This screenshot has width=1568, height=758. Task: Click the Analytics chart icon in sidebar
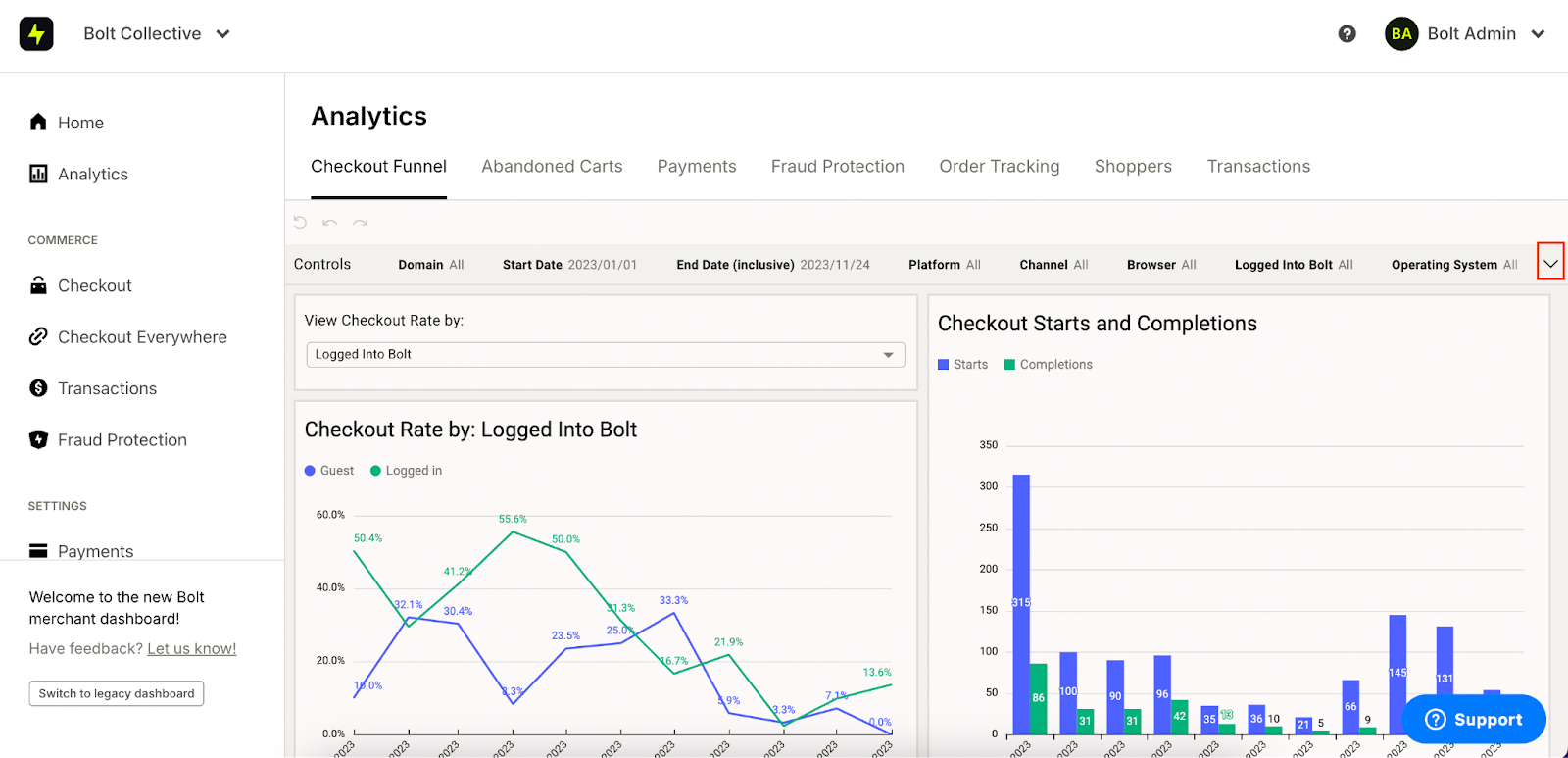click(x=38, y=174)
